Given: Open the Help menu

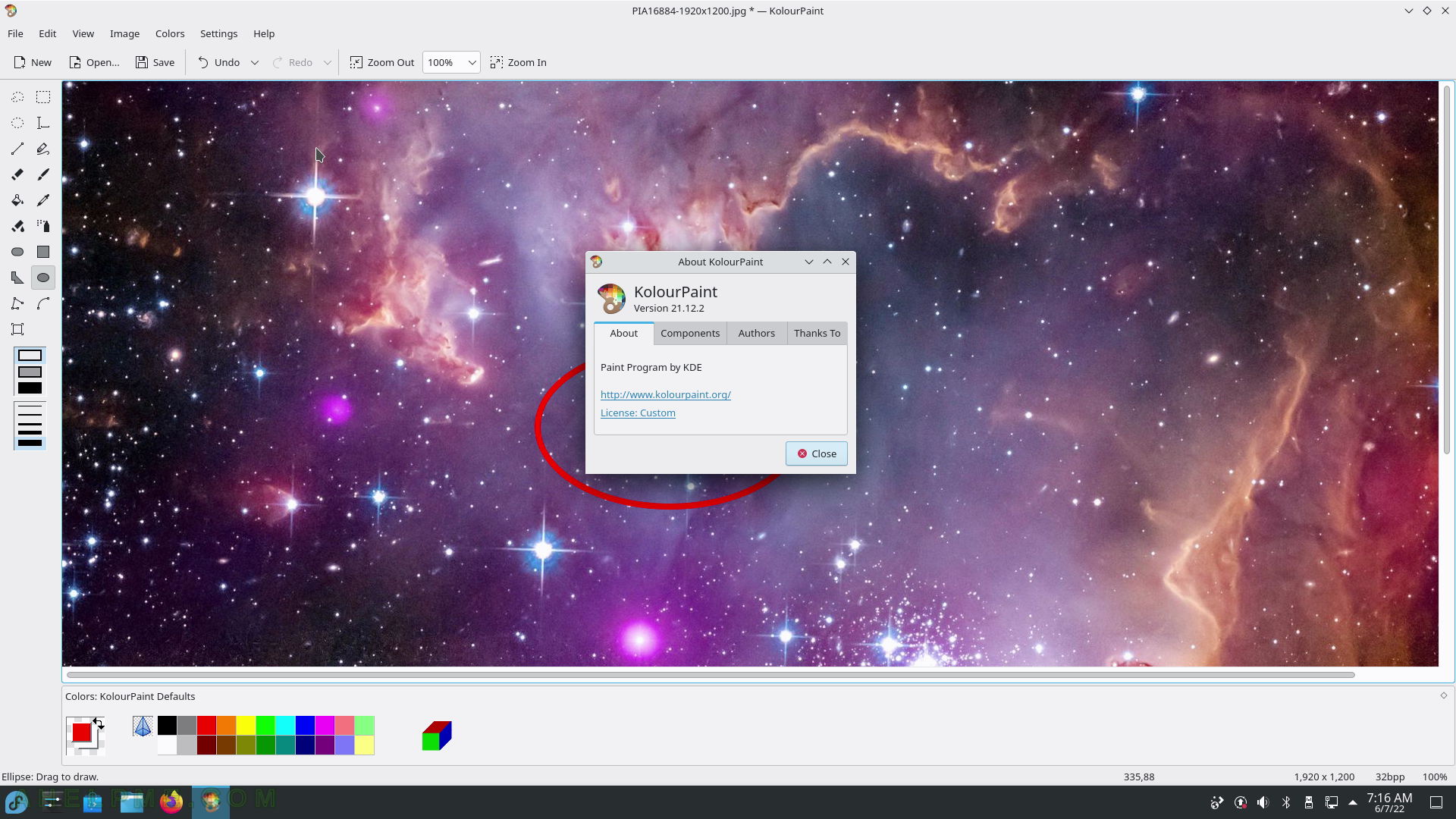Looking at the screenshot, I should (264, 33).
